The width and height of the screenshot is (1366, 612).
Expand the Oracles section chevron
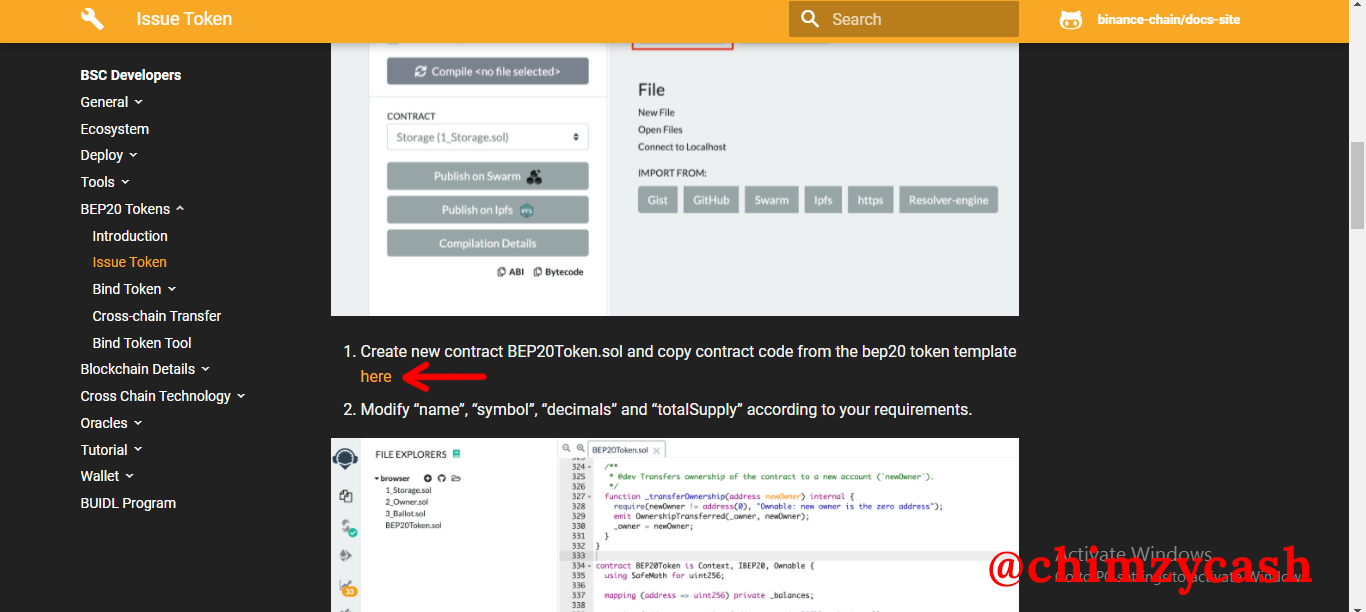tap(138, 423)
